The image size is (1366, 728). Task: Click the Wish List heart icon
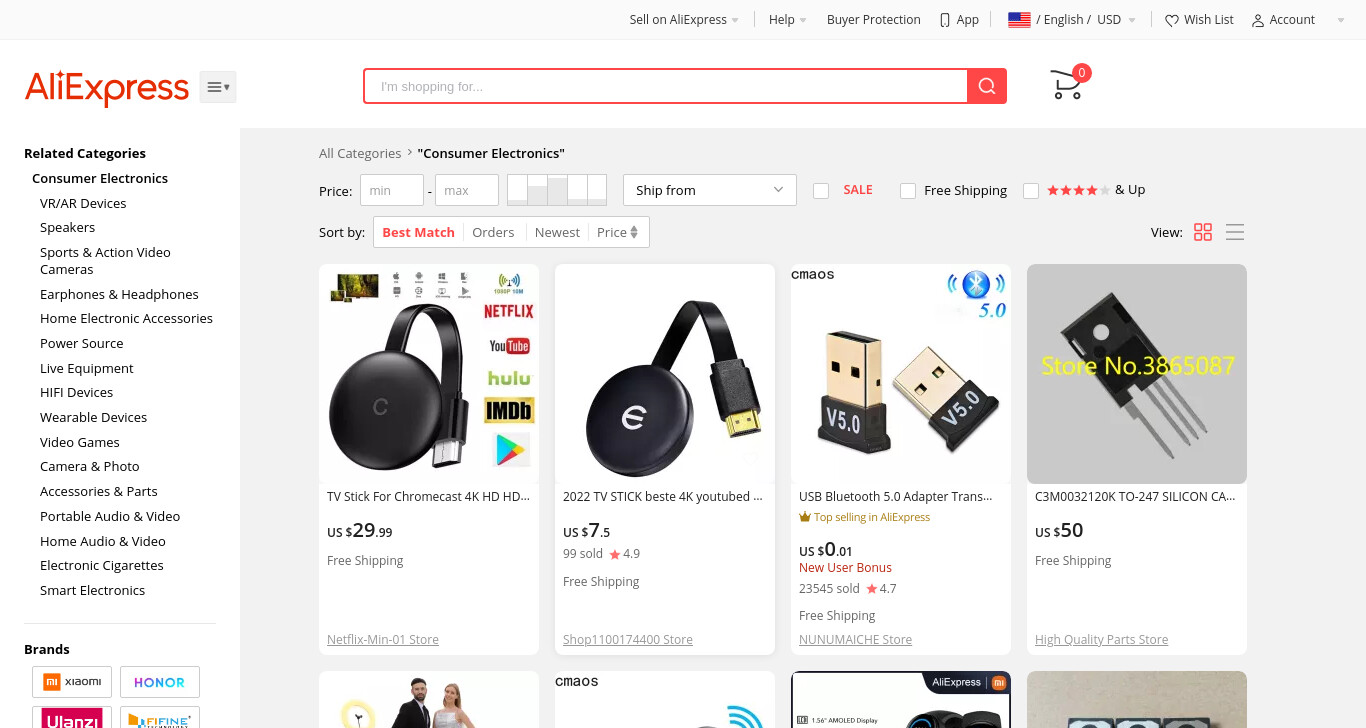click(1172, 20)
